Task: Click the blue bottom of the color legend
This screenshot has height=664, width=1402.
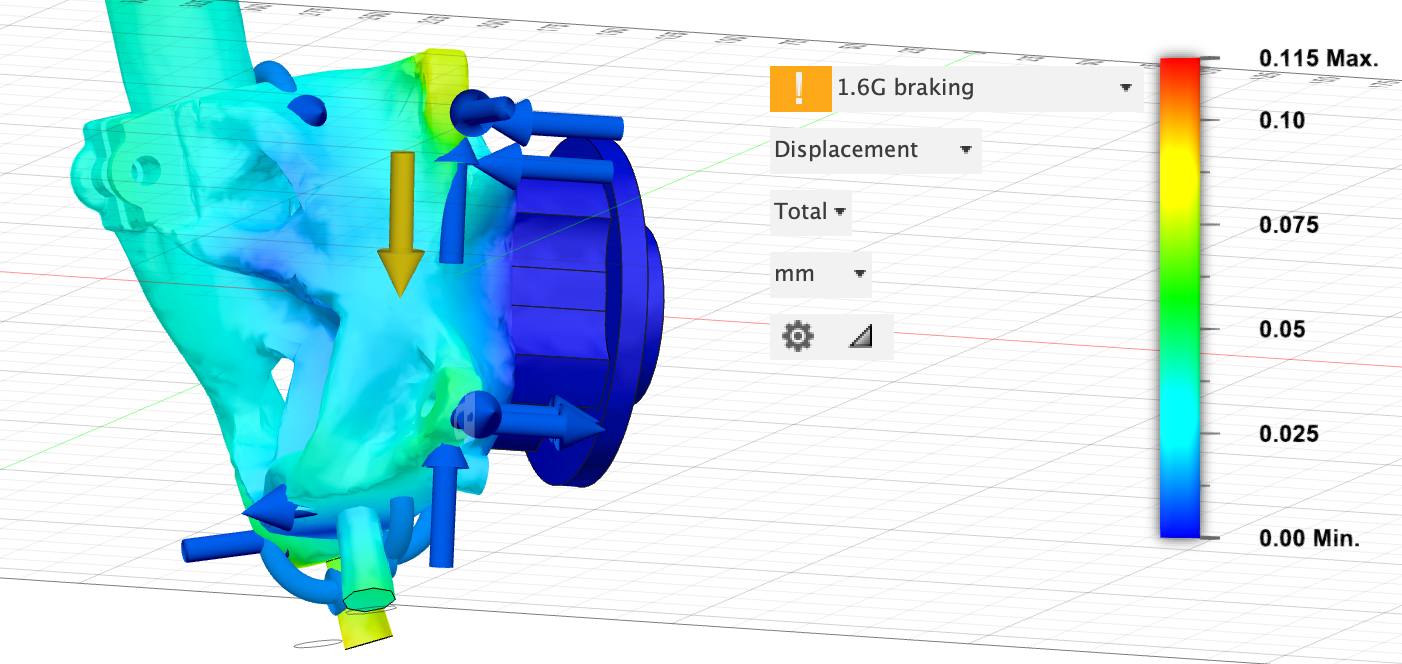Action: point(1179,525)
